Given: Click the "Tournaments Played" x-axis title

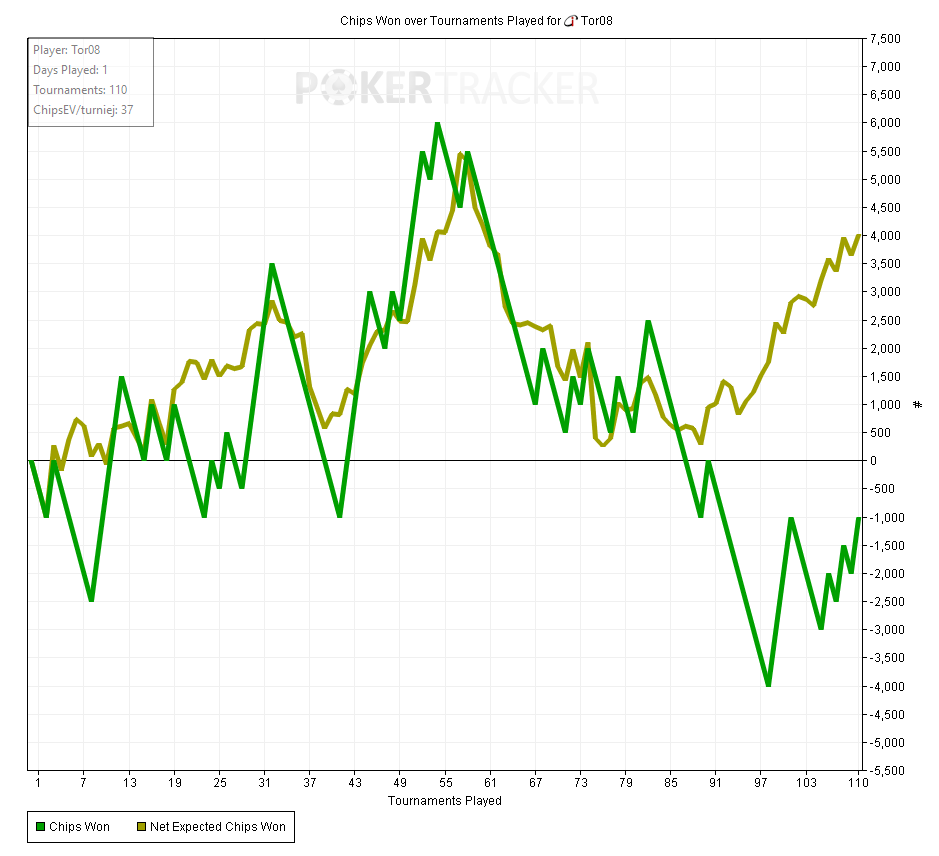Looking at the screenshot, I should pyautogui.click(x=445, y=801).
